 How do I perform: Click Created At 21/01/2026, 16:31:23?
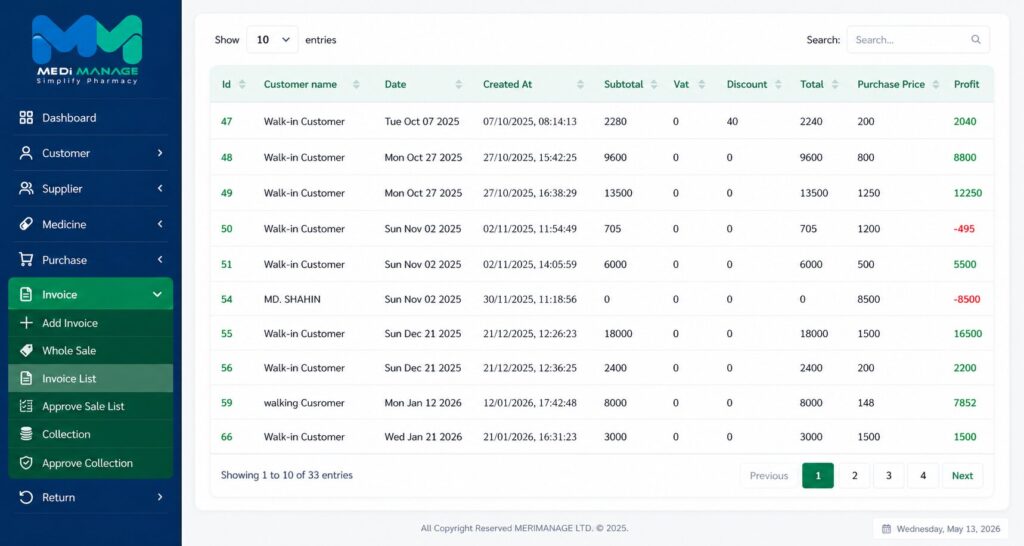pyautogui.click(x=530, y=437)
